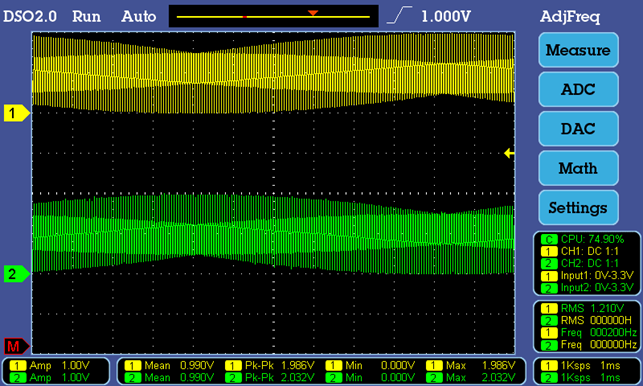Image resolution: width=643 pixels, height=386 pixels.
Task: Change the Auto trigger mode
Action: tap(139, 16)
